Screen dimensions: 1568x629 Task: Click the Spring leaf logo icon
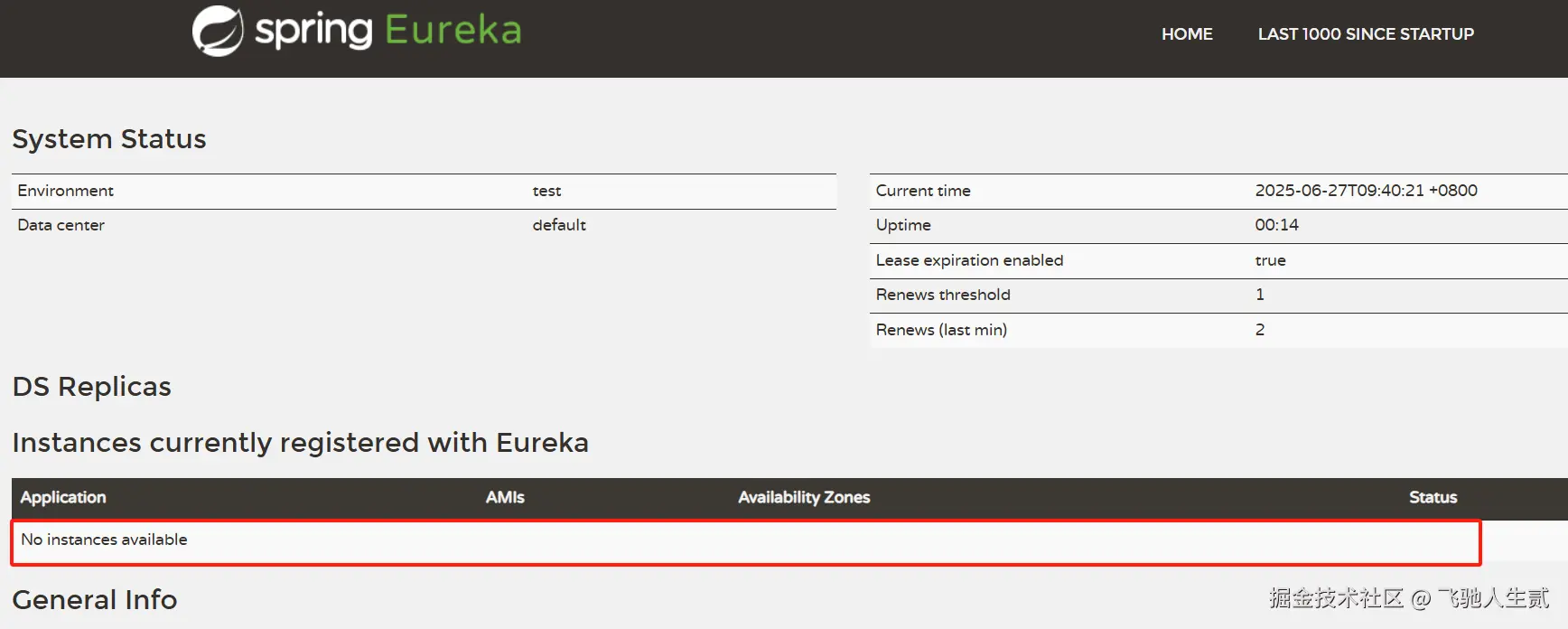pos(218,31)
